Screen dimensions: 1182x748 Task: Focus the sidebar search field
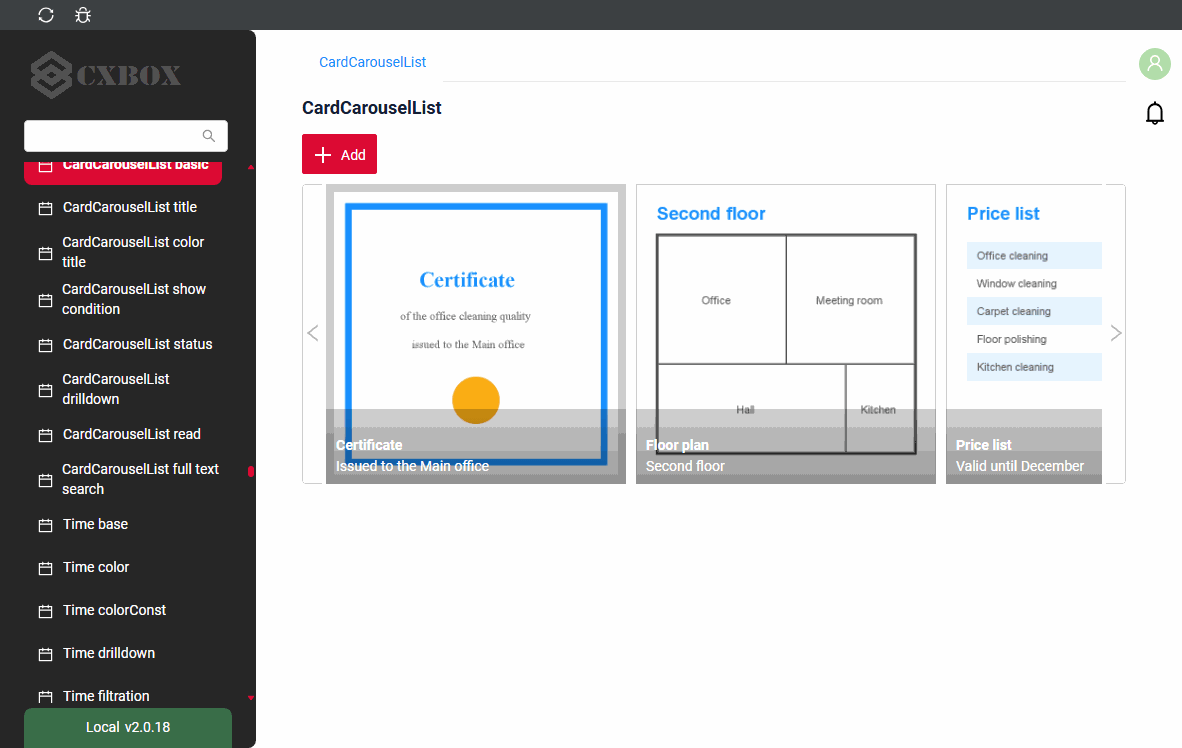(x=126, y=136)
